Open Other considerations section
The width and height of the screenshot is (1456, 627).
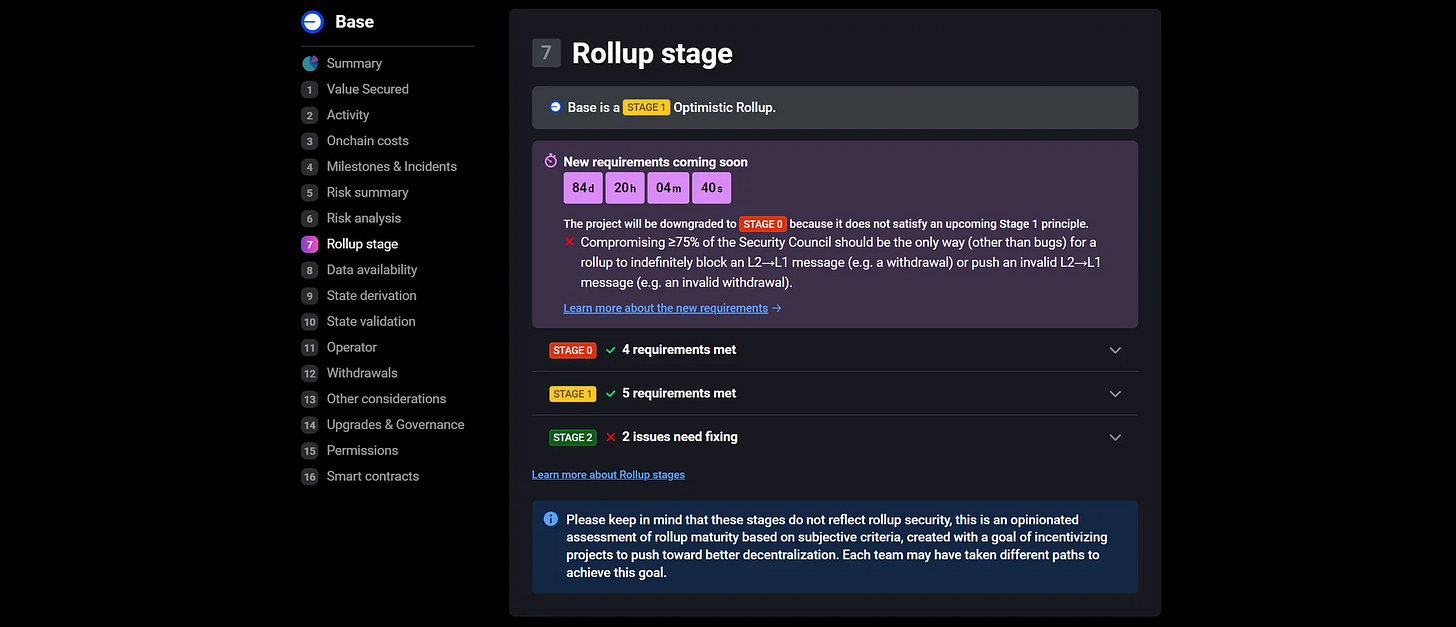click(386, 399)
